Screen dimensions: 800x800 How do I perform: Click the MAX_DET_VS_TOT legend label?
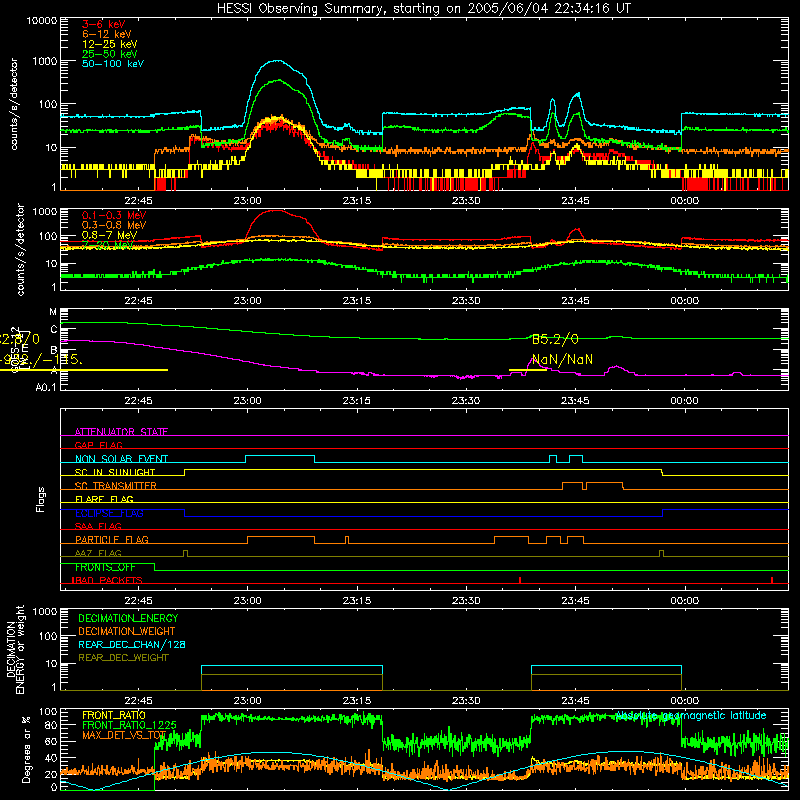pyautogui.click(x=124, y=735)
